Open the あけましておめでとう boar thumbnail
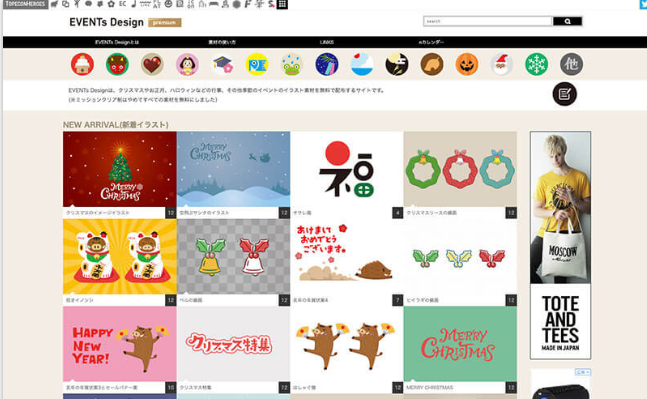The height and width of the screenshot is (399, 647). tap(347, 257)
